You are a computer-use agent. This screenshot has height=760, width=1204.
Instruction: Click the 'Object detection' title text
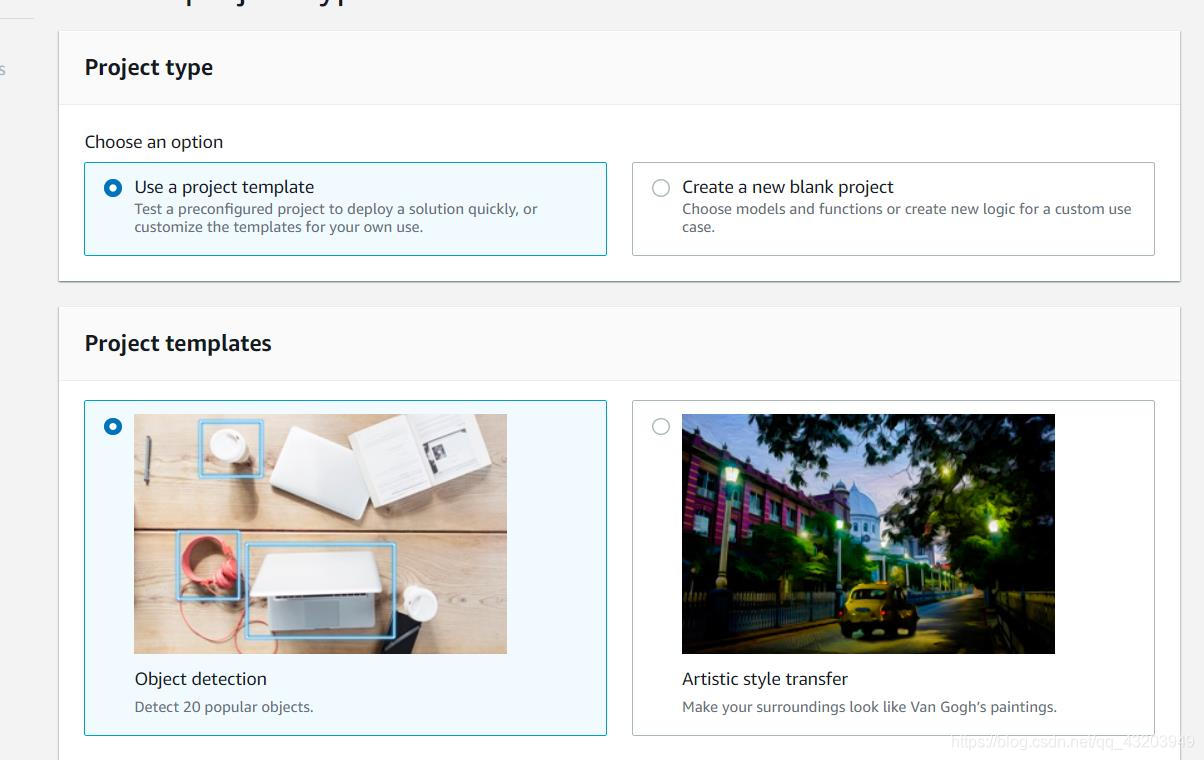(x=201, y=679)
